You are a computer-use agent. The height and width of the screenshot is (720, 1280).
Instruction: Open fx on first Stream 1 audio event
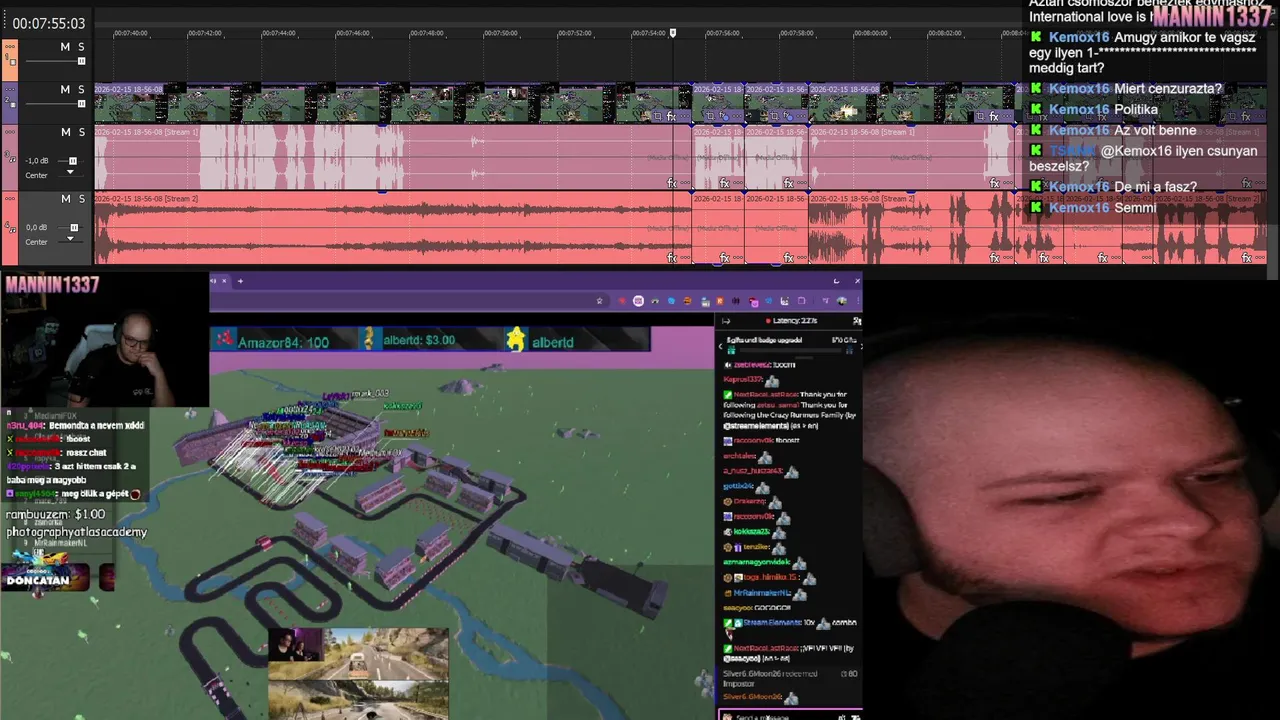(672, 183)
